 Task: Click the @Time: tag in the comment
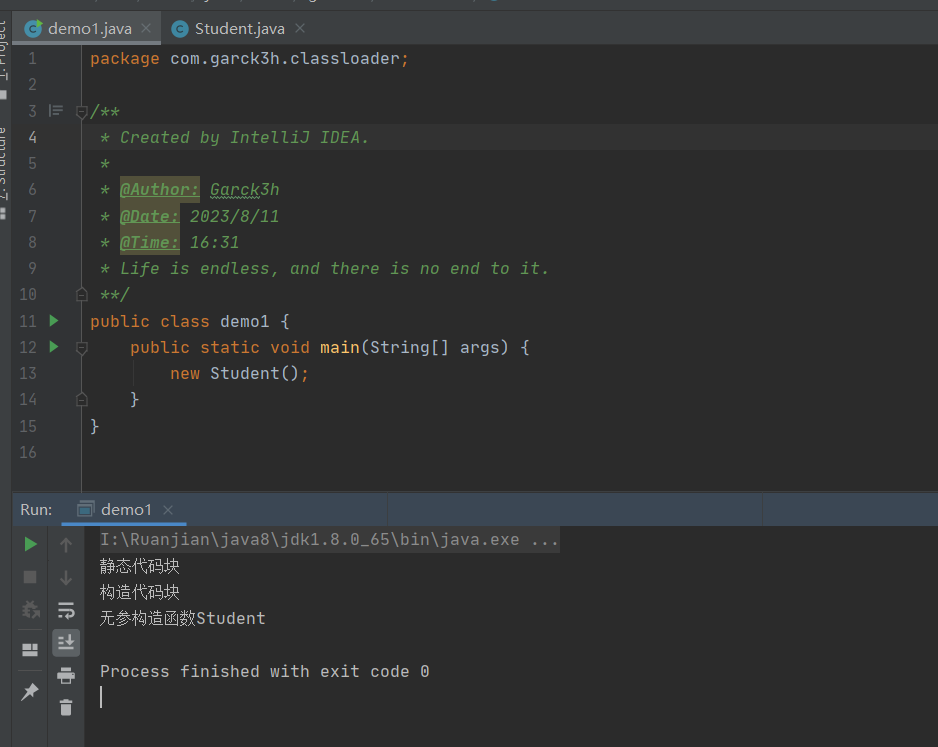[150, 242]
